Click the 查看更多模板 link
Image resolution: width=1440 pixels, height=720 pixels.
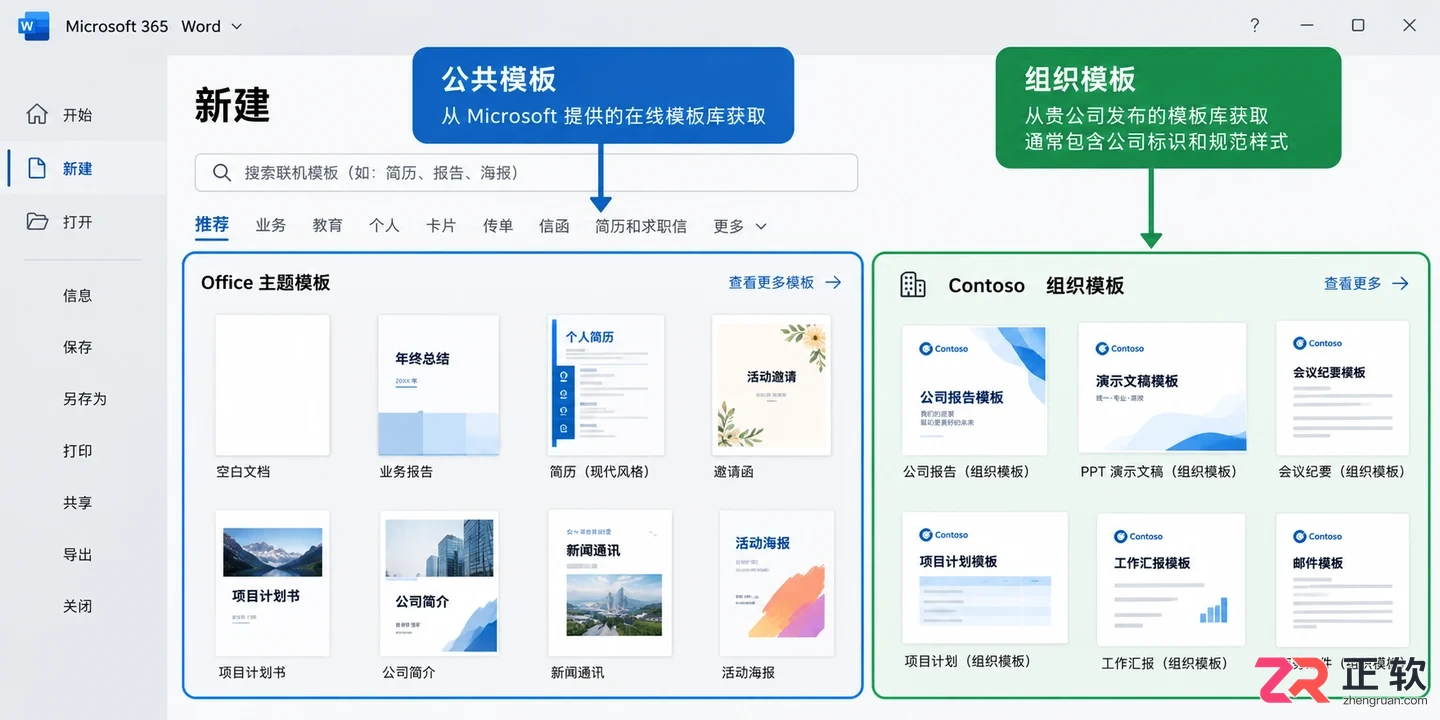(771, 283)
